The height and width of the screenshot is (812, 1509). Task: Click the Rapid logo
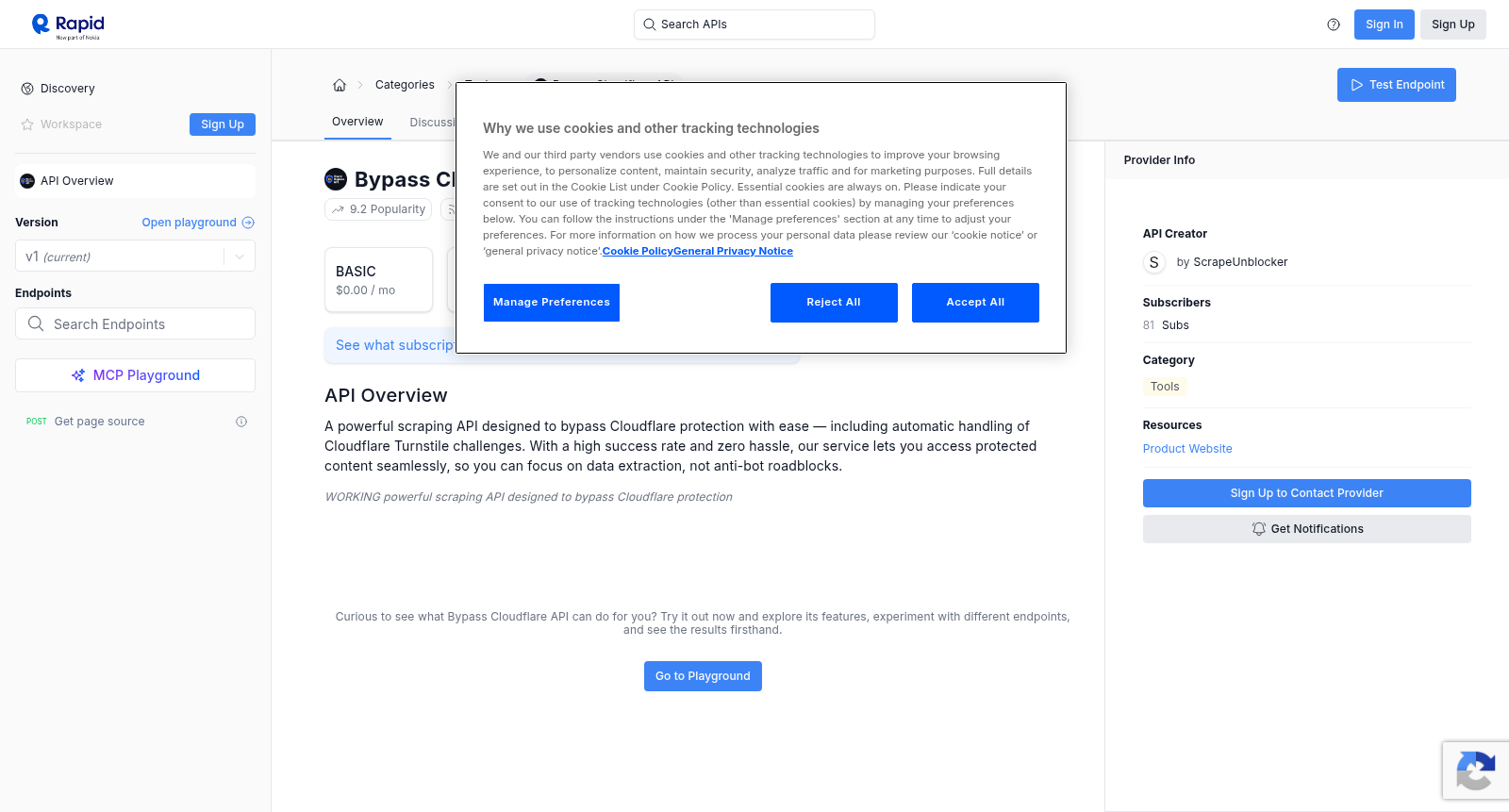pyautogui.click(x=68, y=25)
